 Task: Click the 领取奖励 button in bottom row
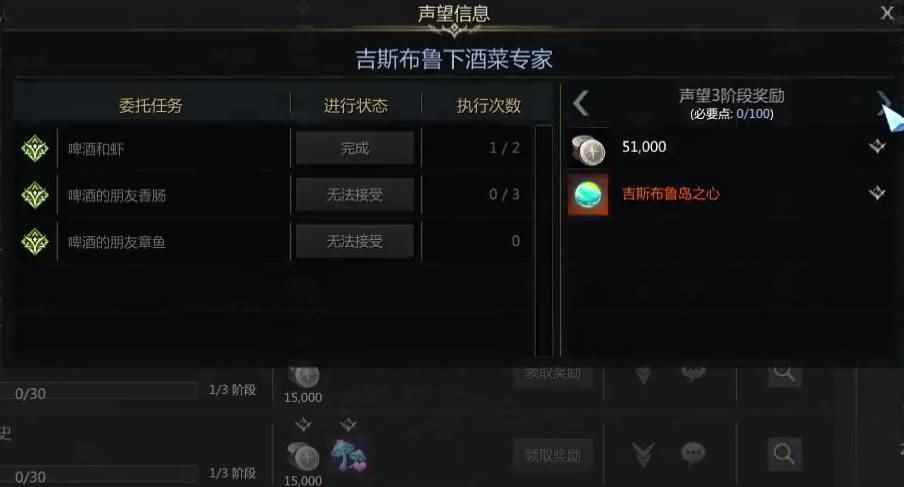[x=553, y=456]
